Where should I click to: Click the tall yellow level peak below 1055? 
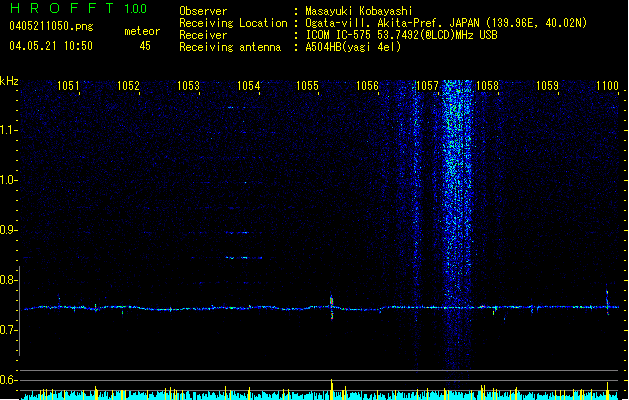331,389
